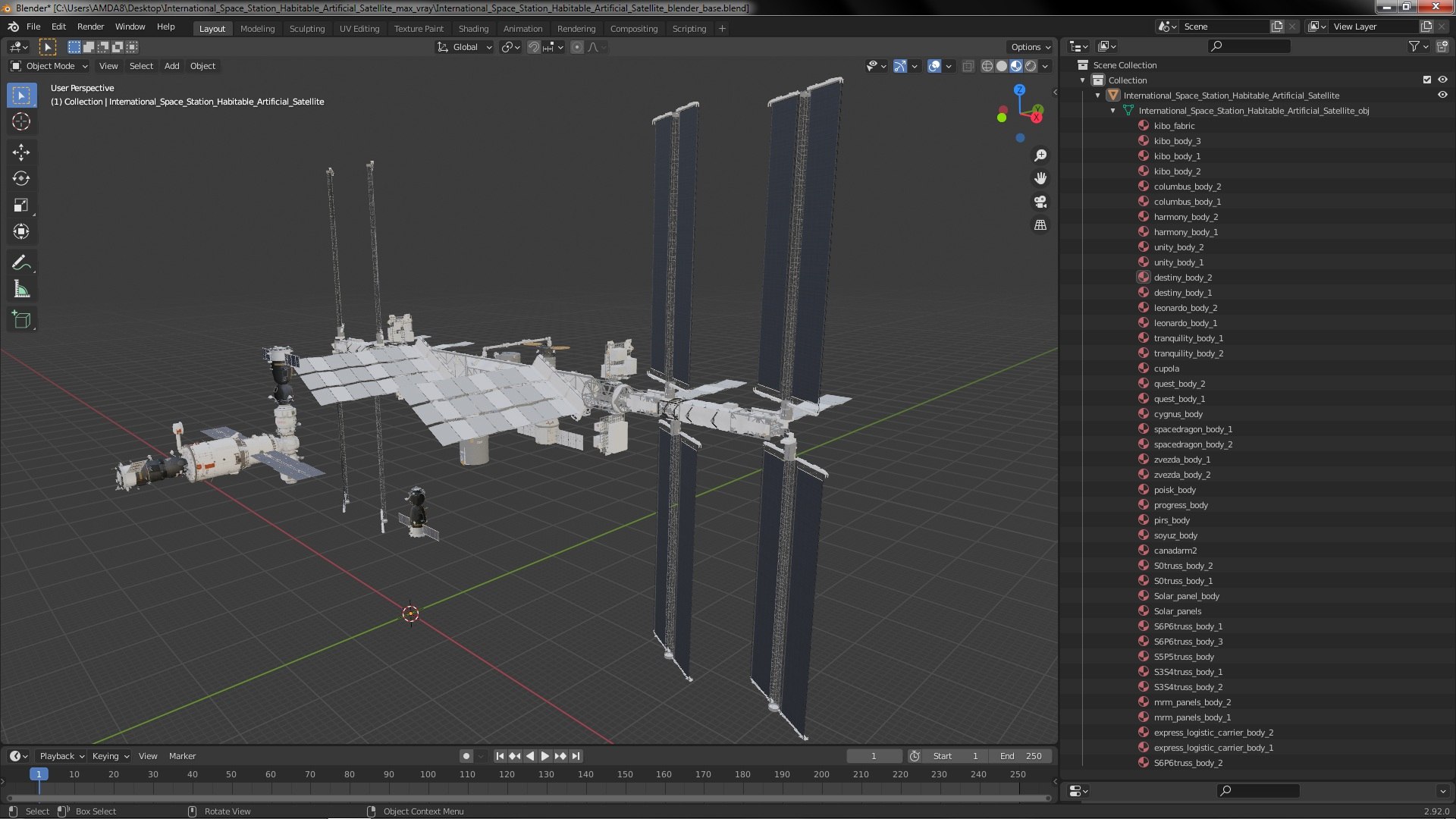Toggle snapping magnet
The height and width of the screenshot is (819, 1456).
pos(534,47)
